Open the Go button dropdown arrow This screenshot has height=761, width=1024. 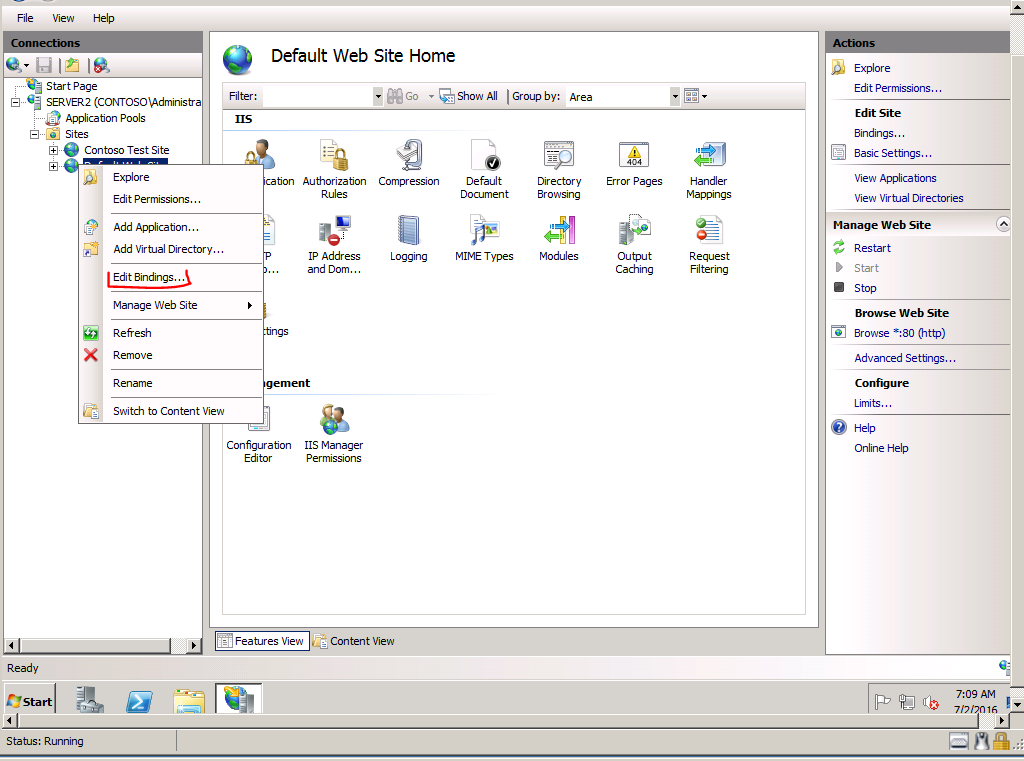[x=431, y=97]
